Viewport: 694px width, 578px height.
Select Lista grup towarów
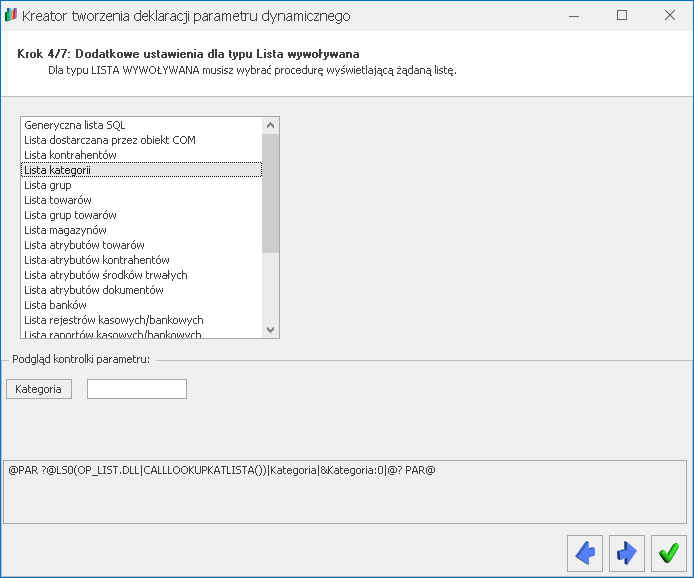tap(141, 215)
